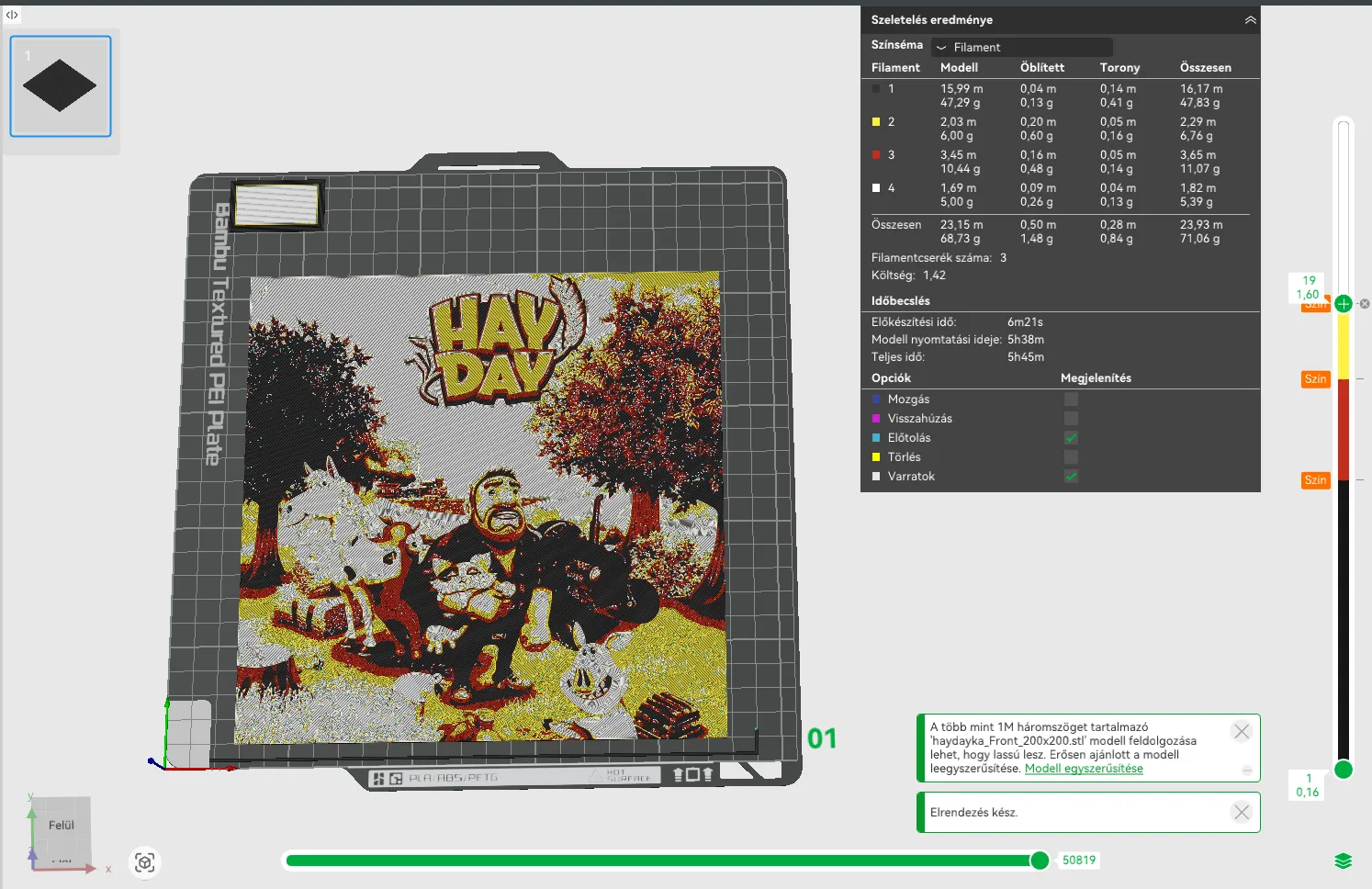Viewport: 1372px width, 889px height.
Task: Click the Filamentcserék száma row
Action: (x=939, y=258)
